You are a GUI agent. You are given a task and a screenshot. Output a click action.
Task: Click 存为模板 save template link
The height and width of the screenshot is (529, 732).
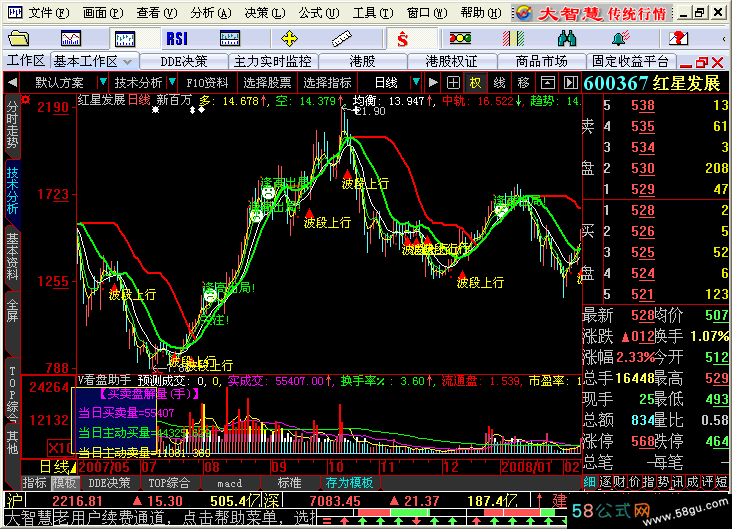click(349, 483)
